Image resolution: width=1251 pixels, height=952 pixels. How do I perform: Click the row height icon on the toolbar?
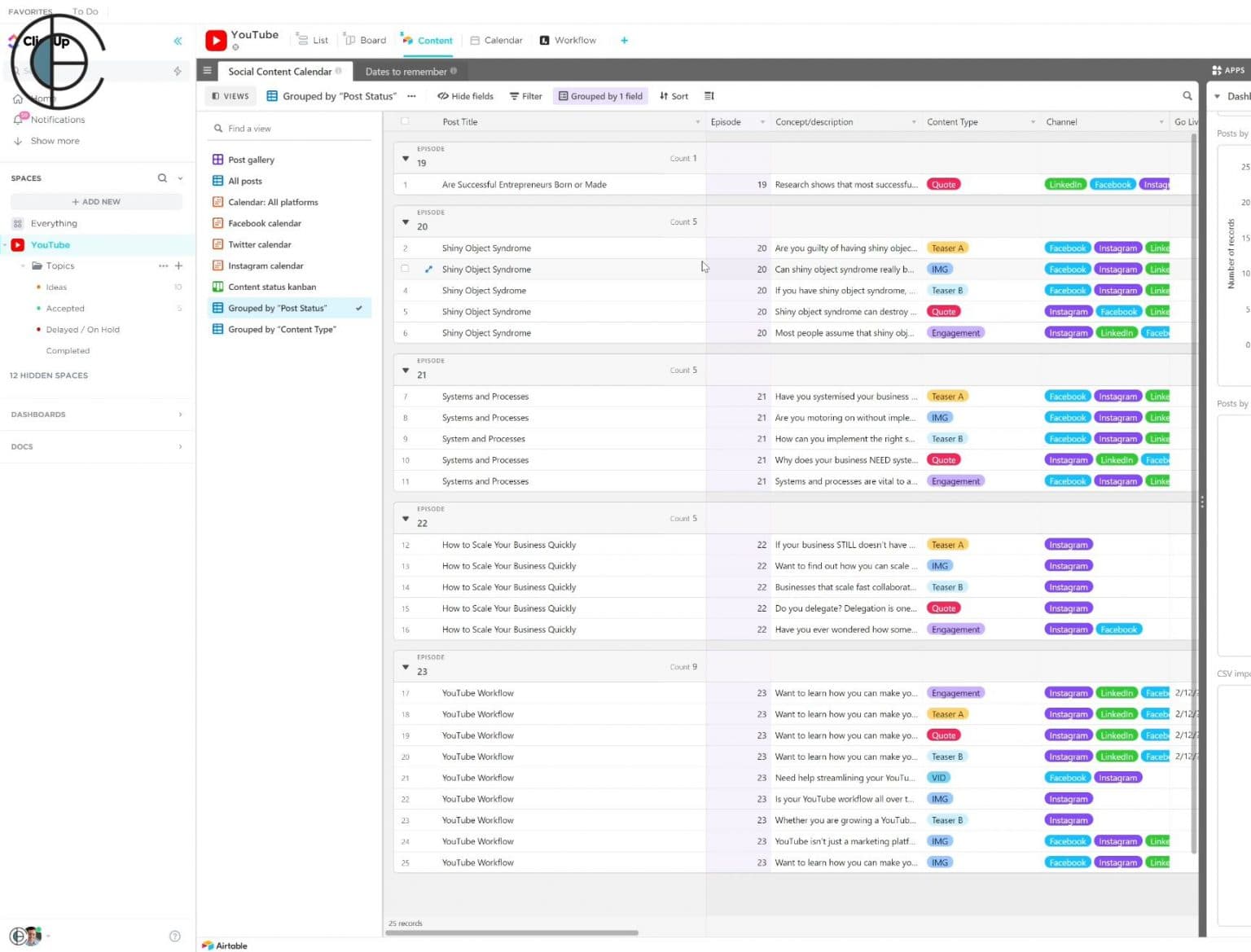709,95
